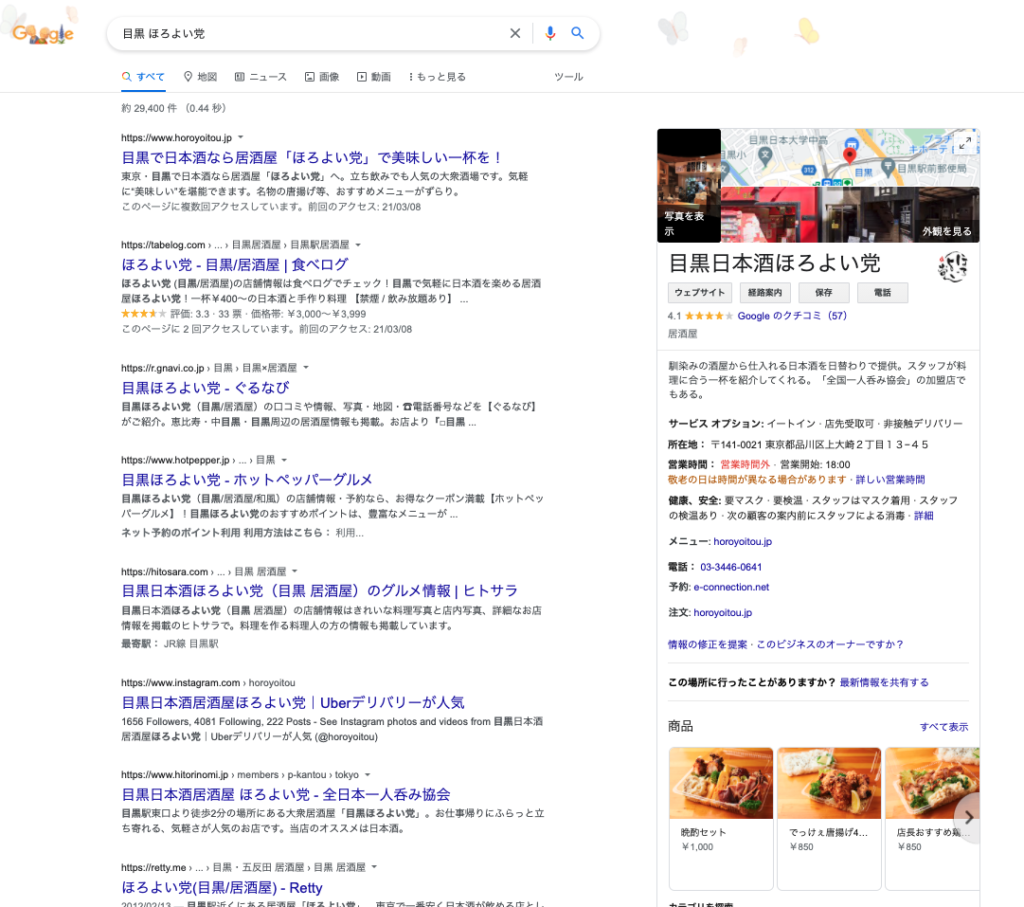Open the tabelog.com result options arrow
Screen dimensions: 1024x907
coord(358,245)
